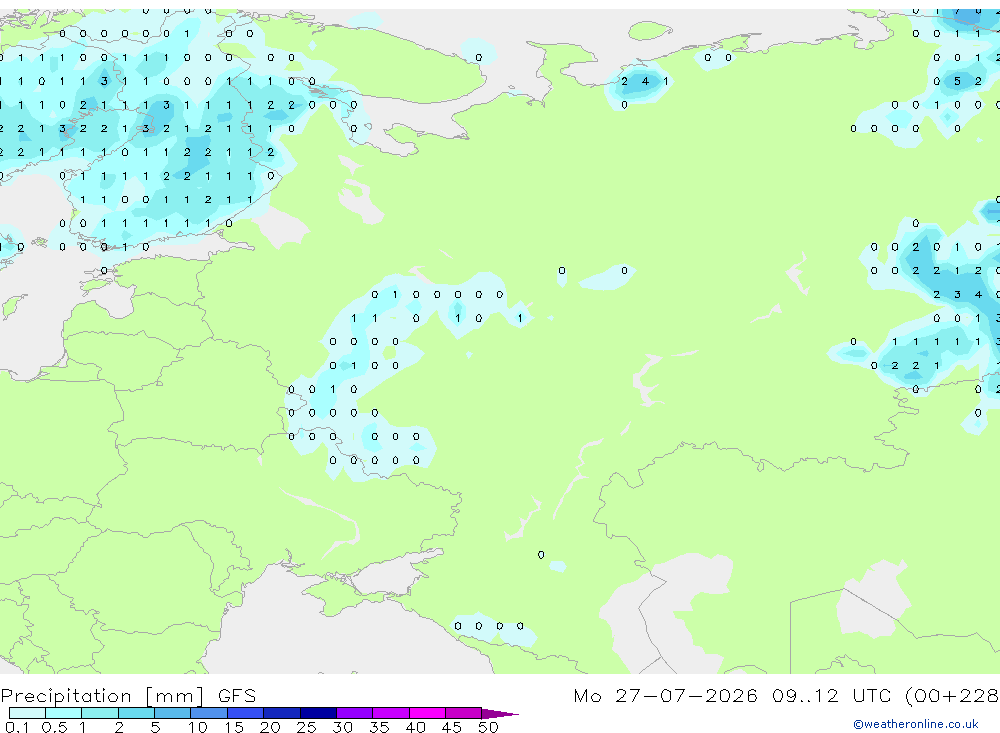1000x733 pixels.
Task: Click the "0.1" legend scale label
Action: (x=17, y=727)
